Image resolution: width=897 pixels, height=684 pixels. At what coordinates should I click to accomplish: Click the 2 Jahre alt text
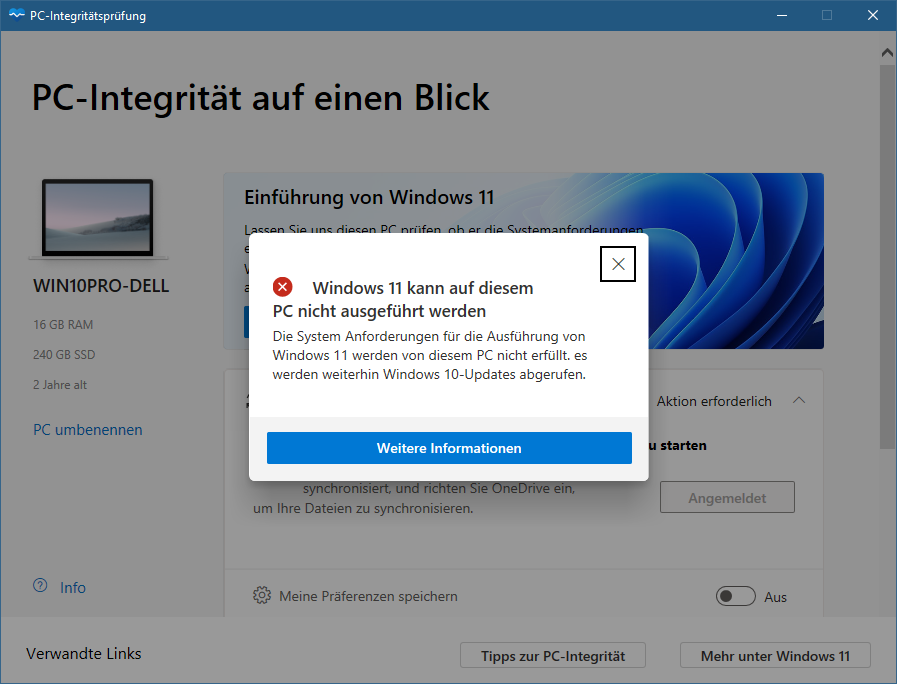[60, 385]
